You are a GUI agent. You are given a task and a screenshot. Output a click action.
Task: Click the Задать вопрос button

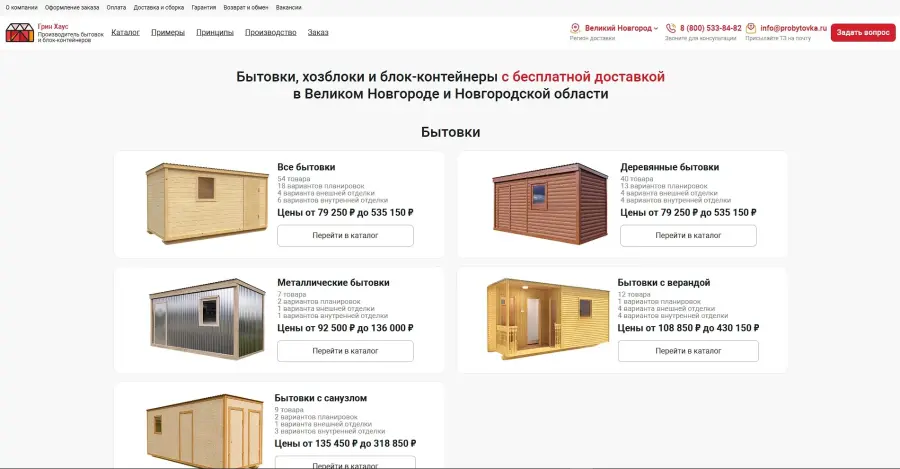tap(863, 33)
